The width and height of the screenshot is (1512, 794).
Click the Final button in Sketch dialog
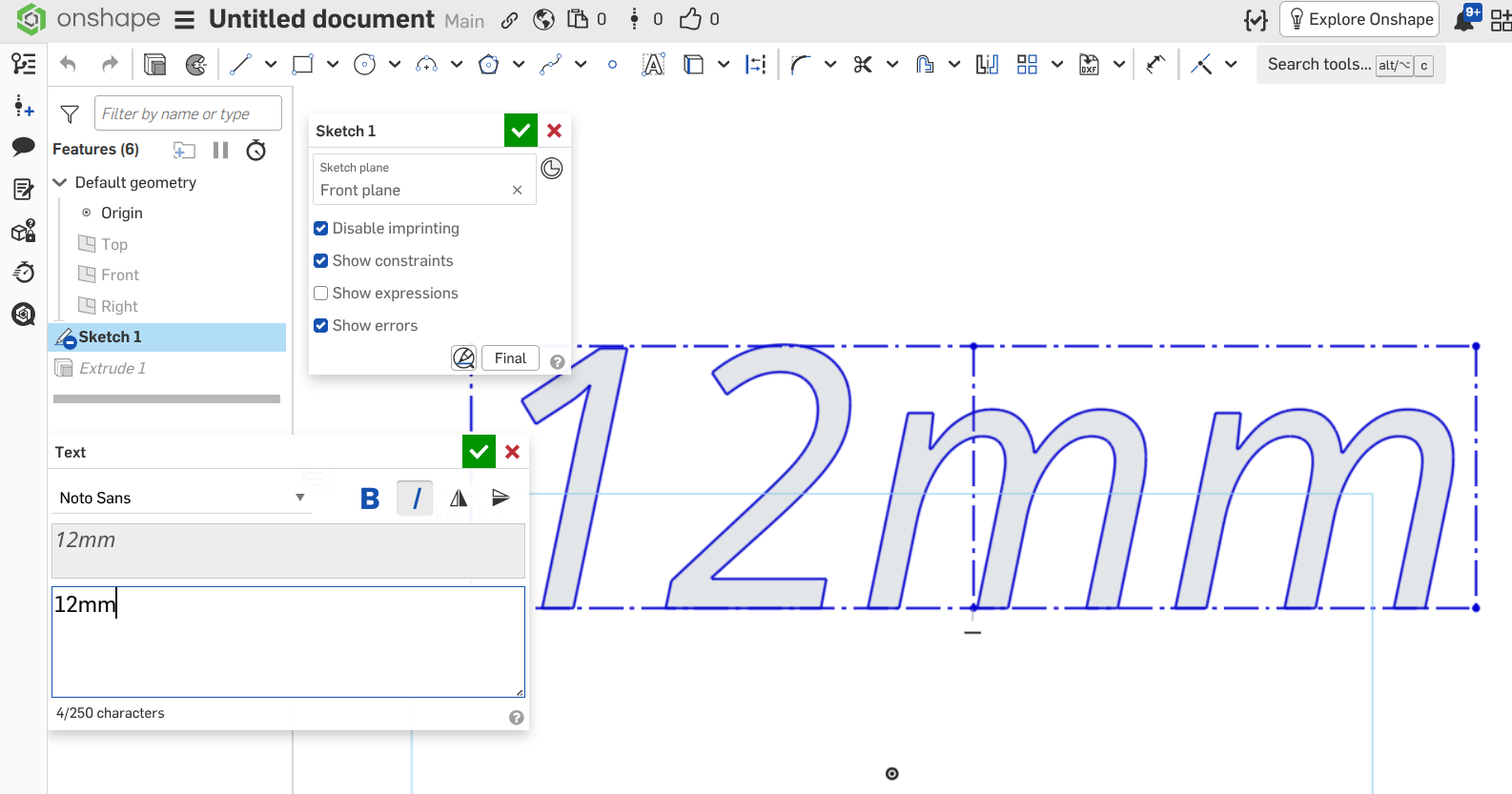tap(510, 358)
